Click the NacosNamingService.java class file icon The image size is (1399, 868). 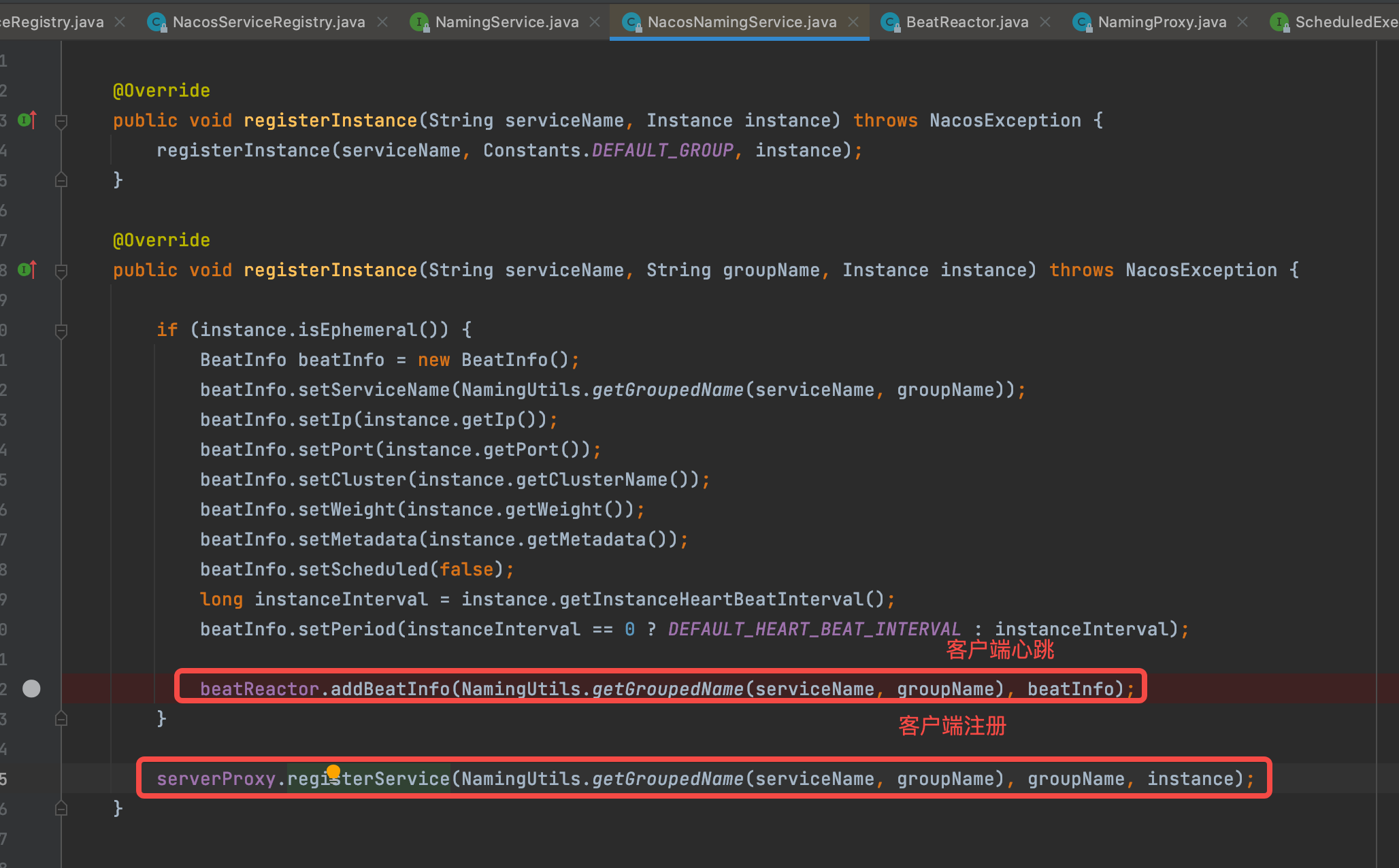pos(632,22)
